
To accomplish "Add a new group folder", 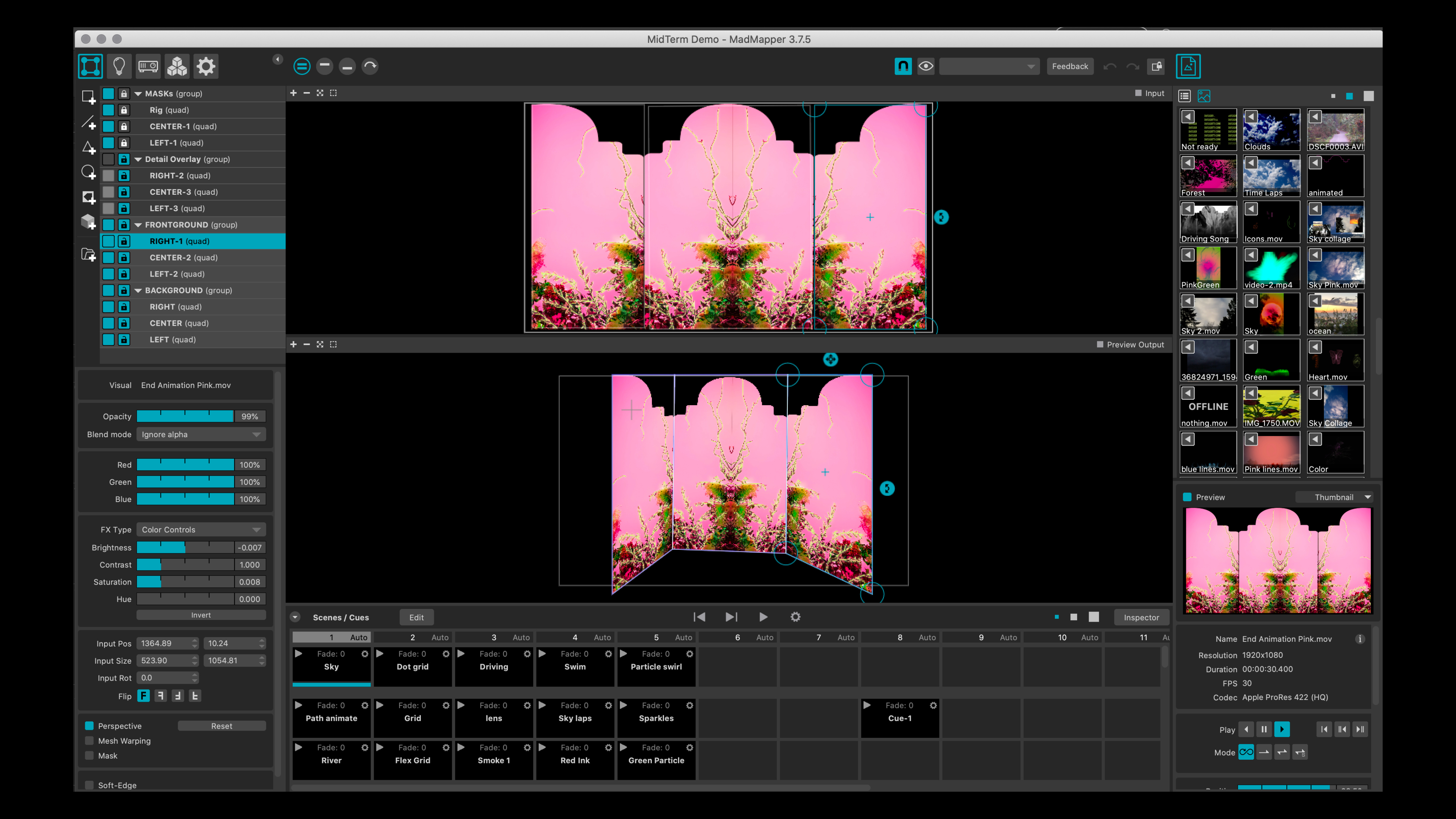I will pyautogui.click(x=88, y=254).
